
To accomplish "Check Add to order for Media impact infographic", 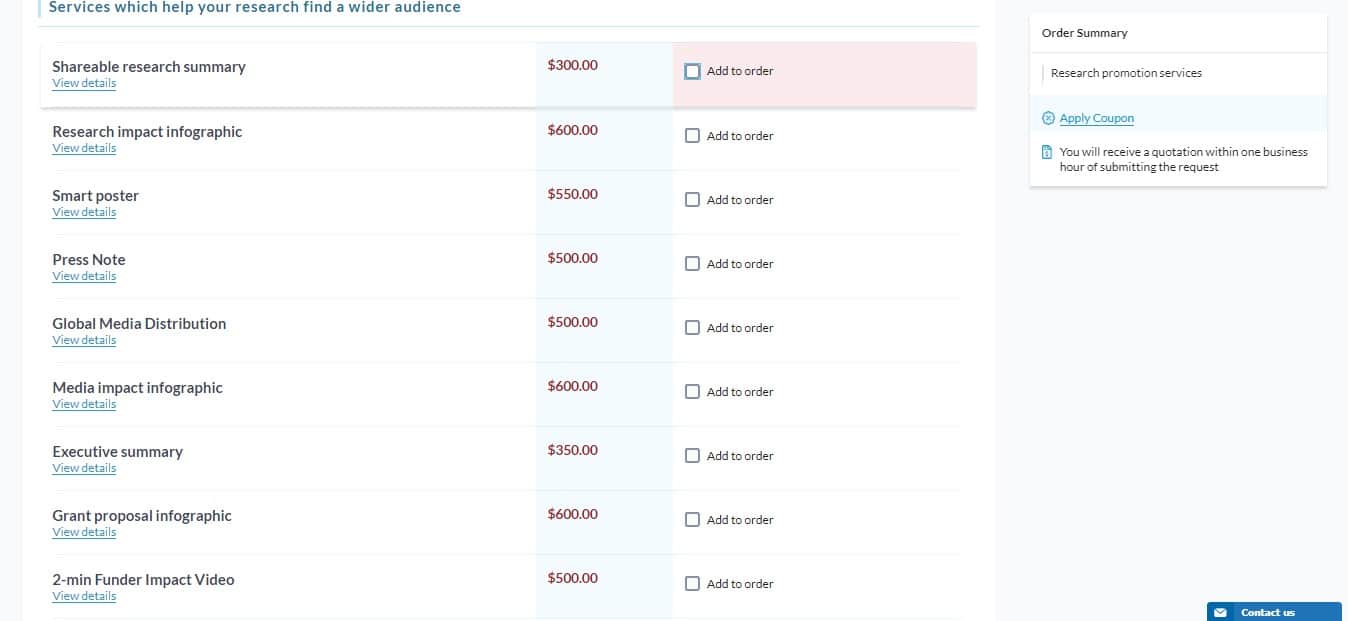I will (692, 392).
